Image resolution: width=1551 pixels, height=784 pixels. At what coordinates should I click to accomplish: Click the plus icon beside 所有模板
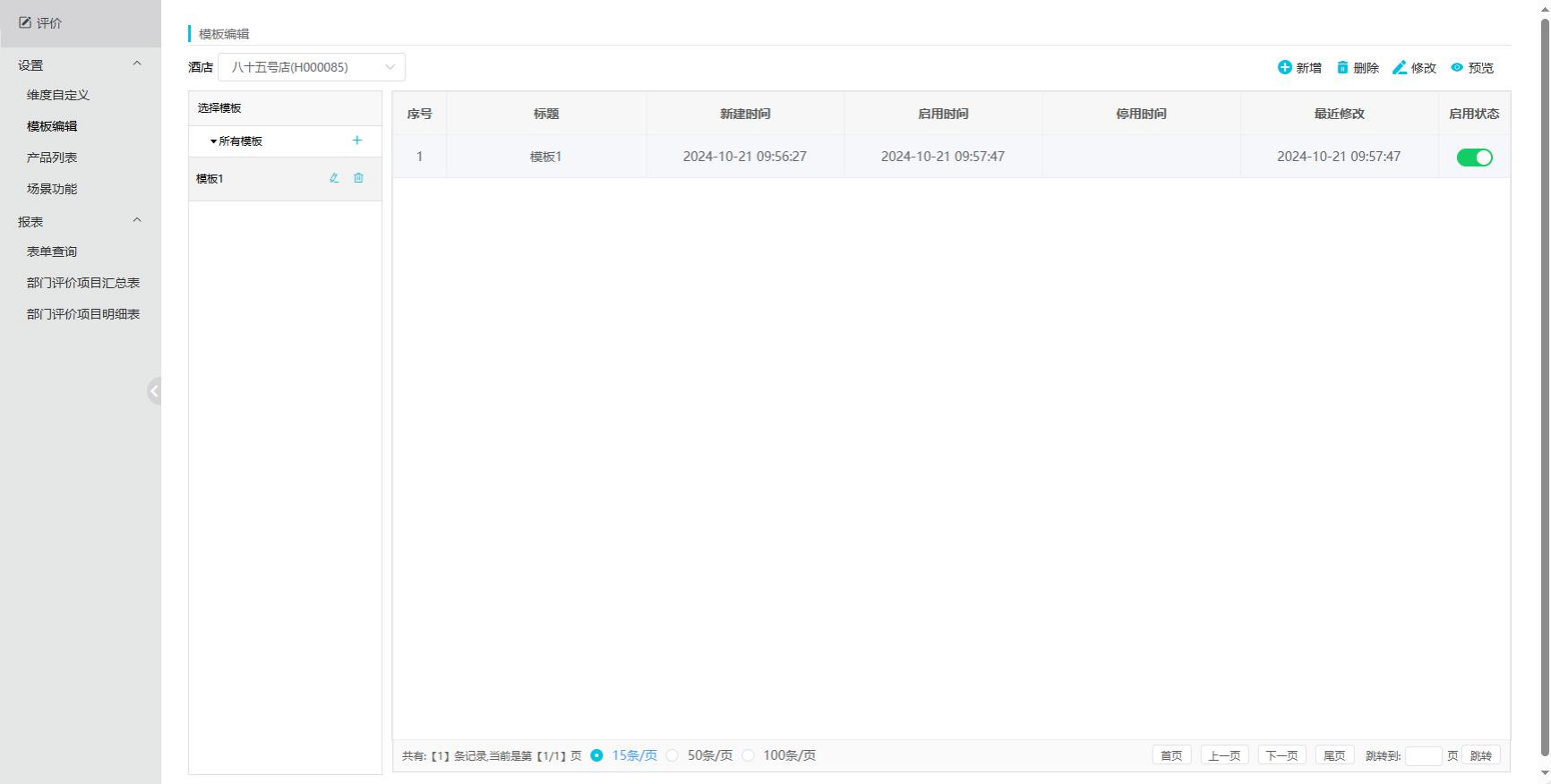coord(357,141)
